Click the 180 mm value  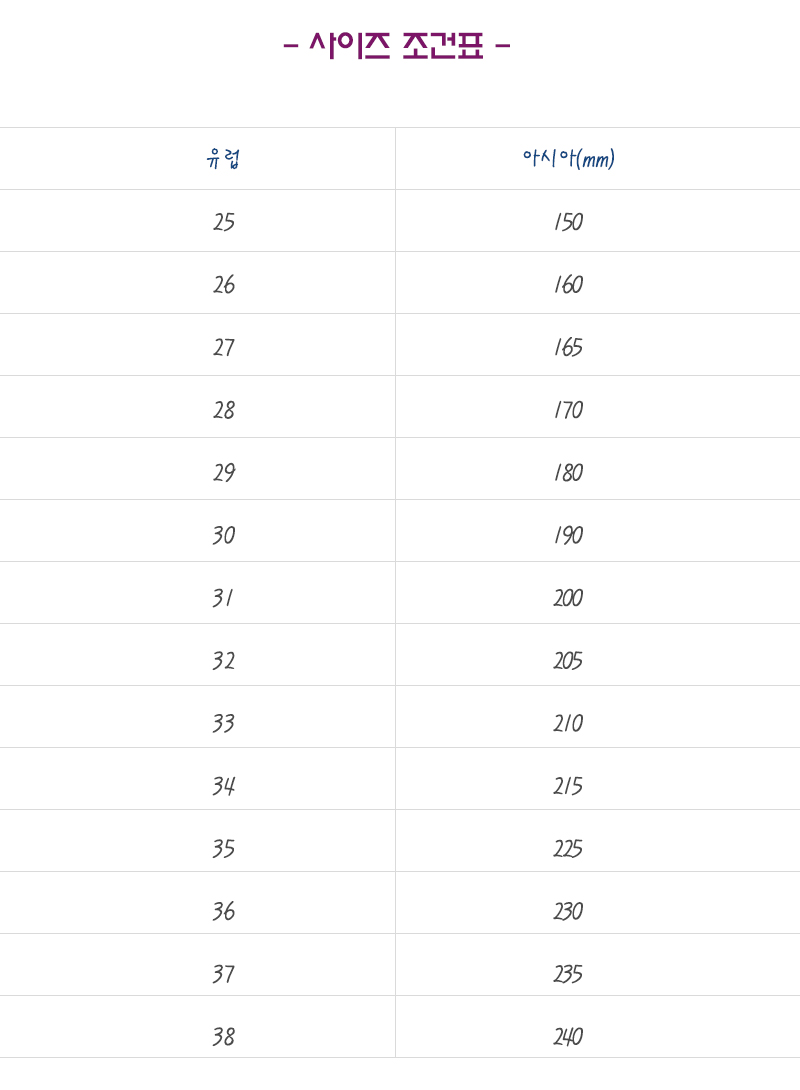(x=569, y=472)
